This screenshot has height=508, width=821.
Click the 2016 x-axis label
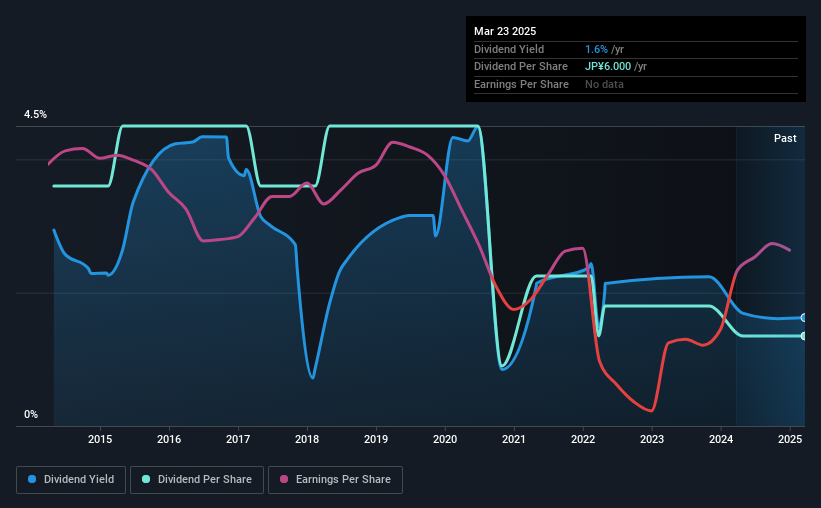pos(169,439)
